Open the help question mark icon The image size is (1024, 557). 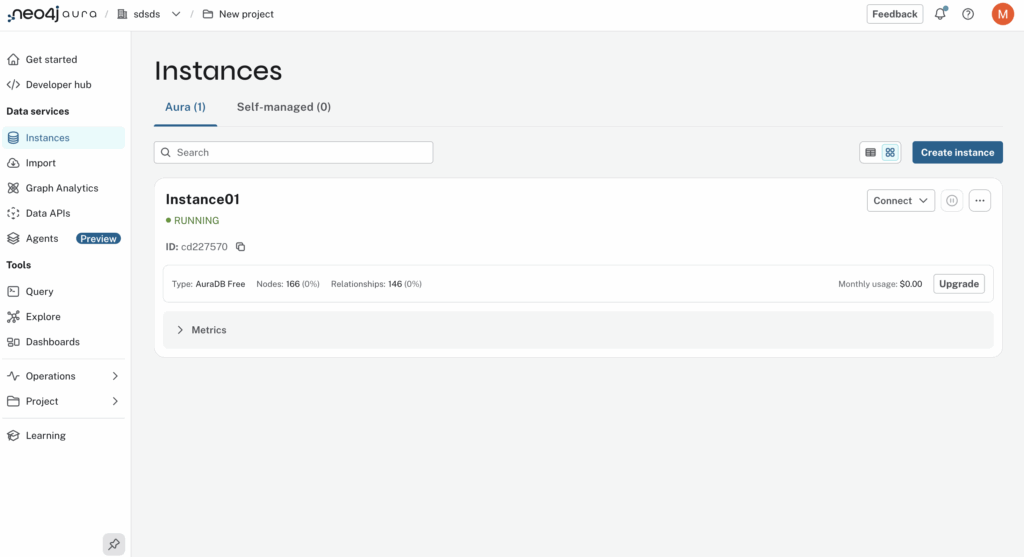968,14
